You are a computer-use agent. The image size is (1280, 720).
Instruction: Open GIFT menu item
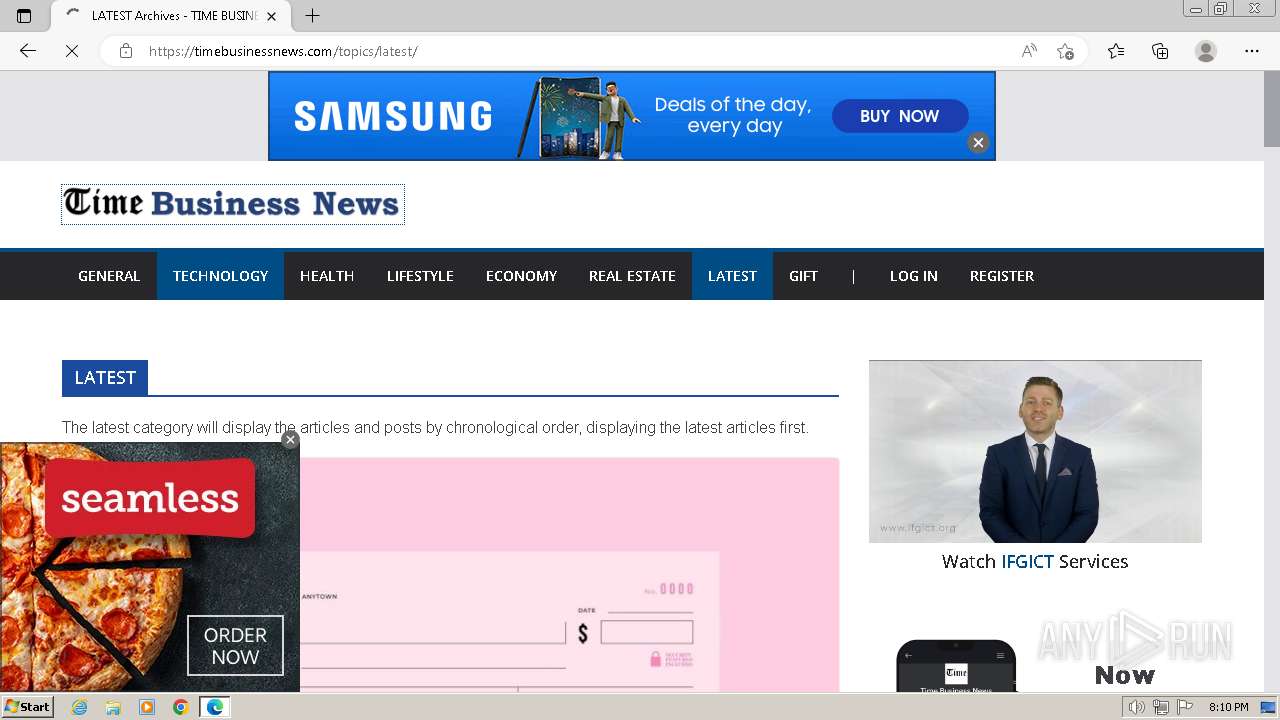coord(803,276)
